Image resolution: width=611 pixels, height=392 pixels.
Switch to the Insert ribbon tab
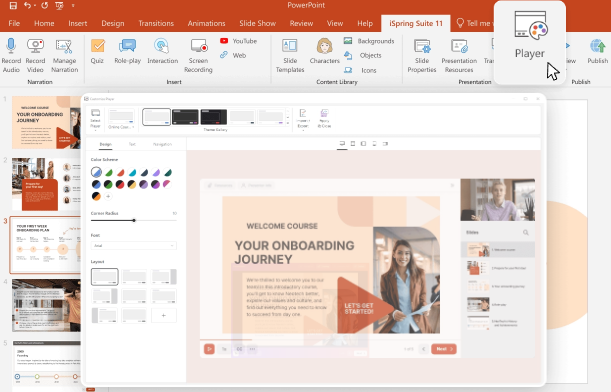click(78, 23)
